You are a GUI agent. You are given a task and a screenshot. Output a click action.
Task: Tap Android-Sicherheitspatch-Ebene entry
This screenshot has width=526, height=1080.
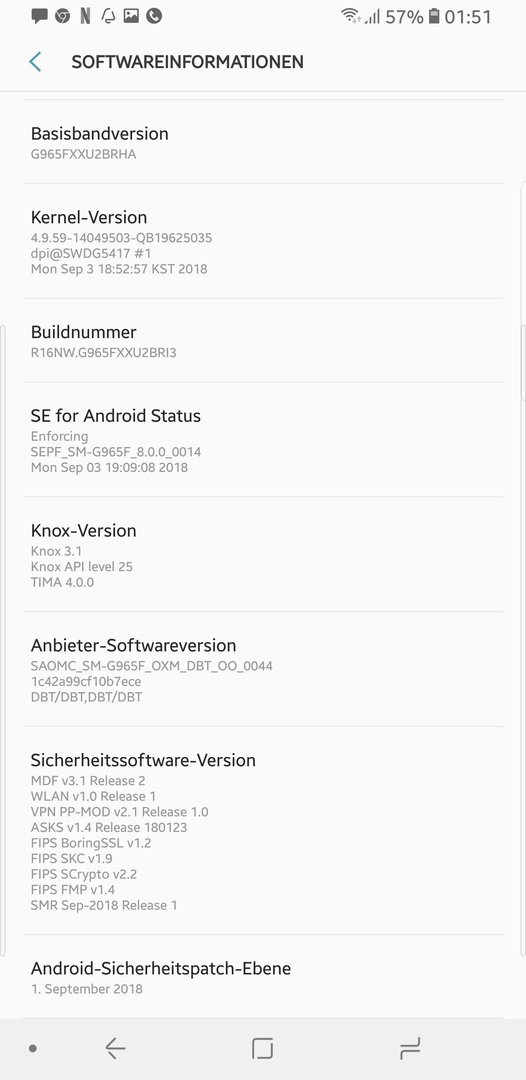tap(263, 977)
